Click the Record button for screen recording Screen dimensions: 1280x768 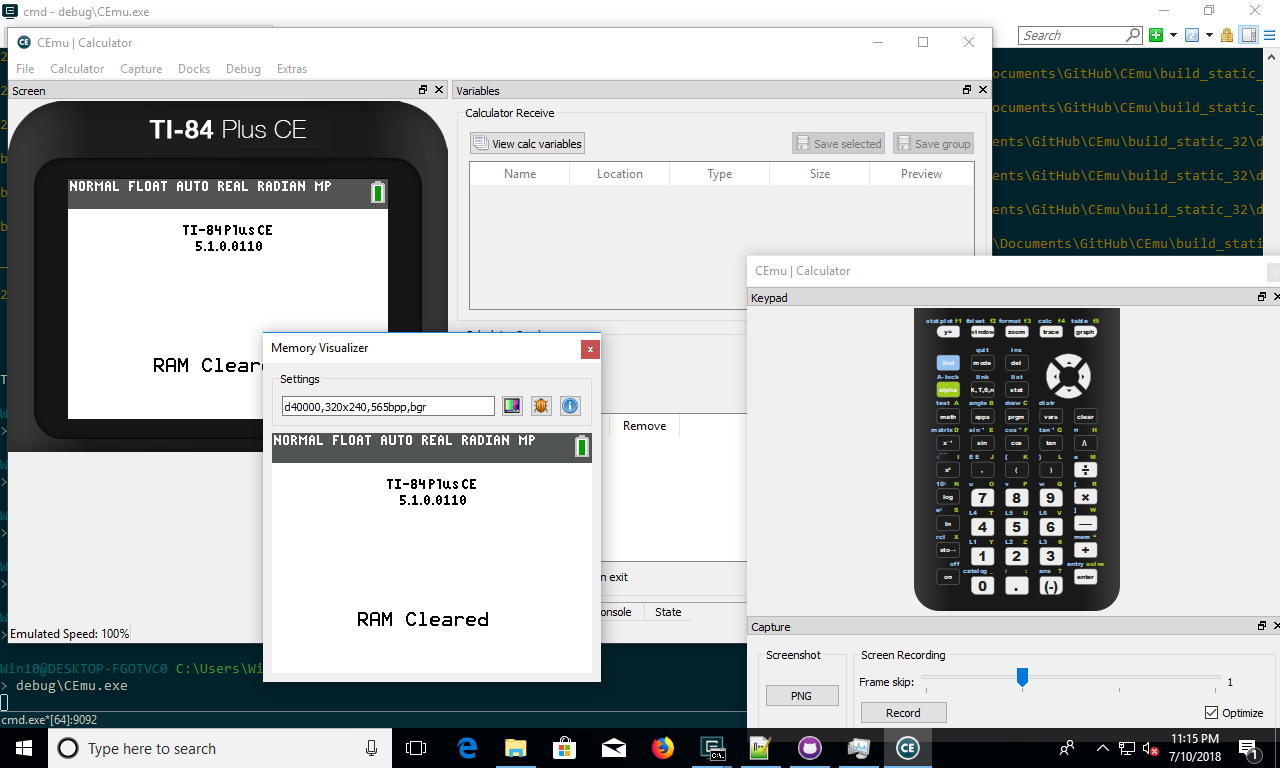click(903, 712)
